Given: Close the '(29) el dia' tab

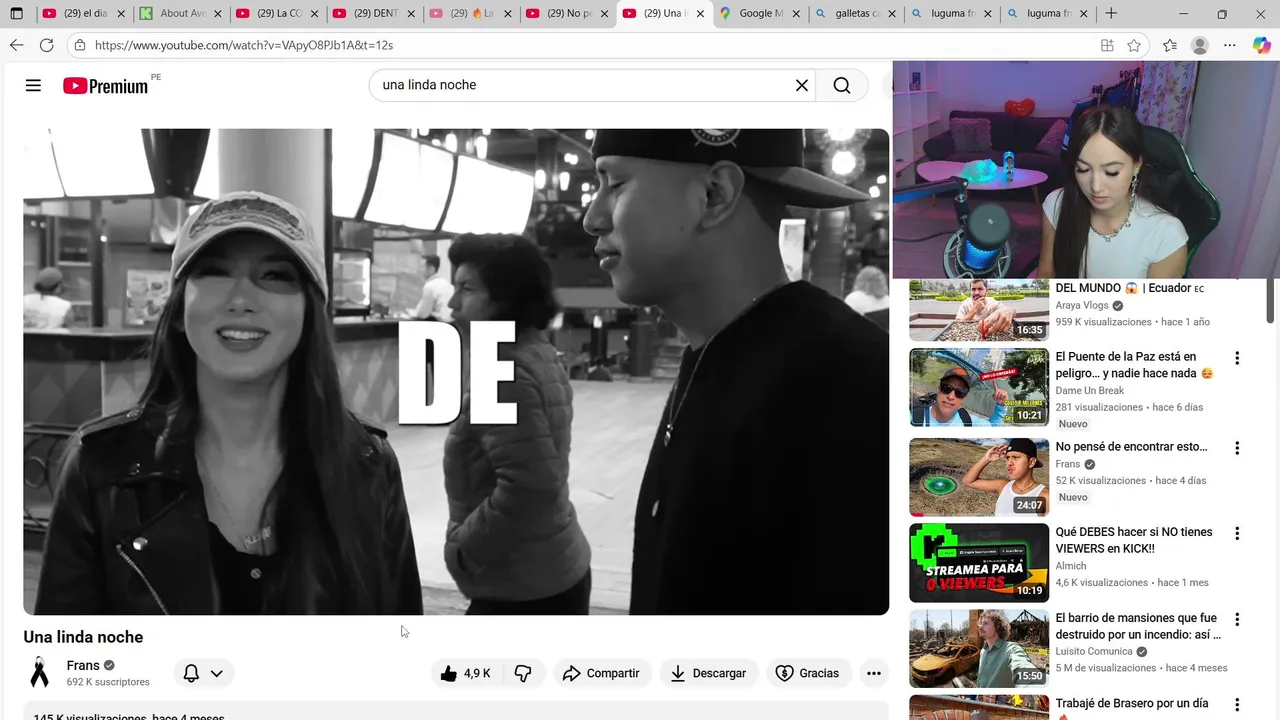Looking at the screenshot, I should point(121,14).
